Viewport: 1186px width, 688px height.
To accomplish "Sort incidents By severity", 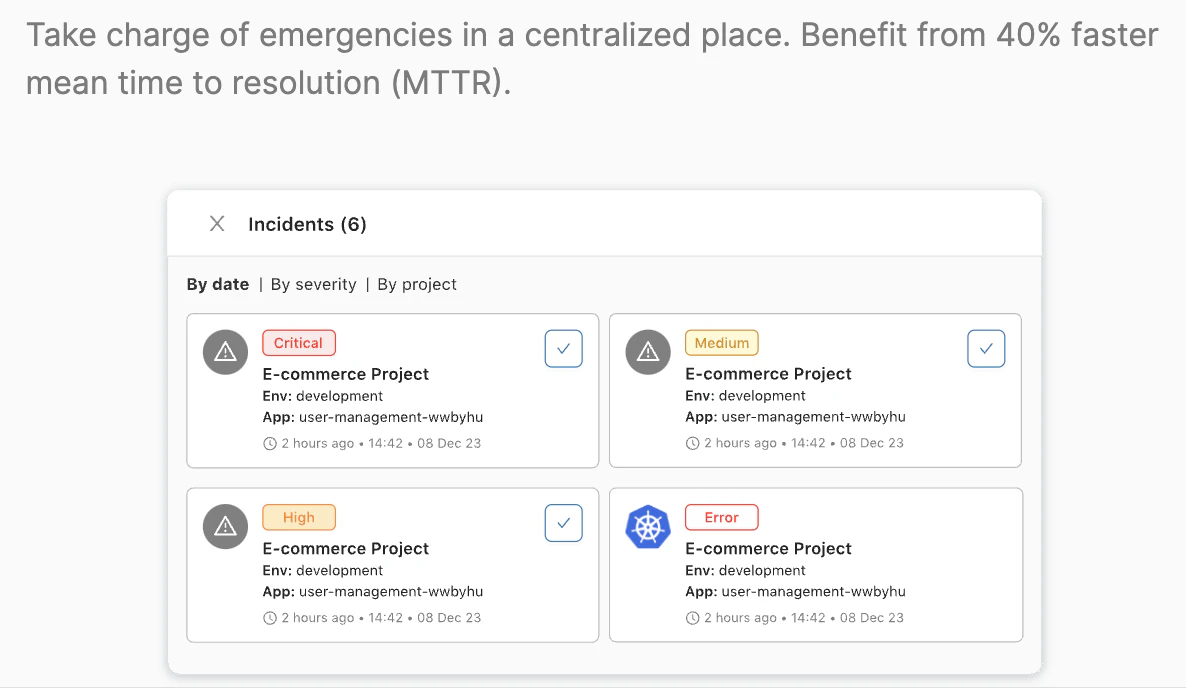I will (x=313, y=284).
